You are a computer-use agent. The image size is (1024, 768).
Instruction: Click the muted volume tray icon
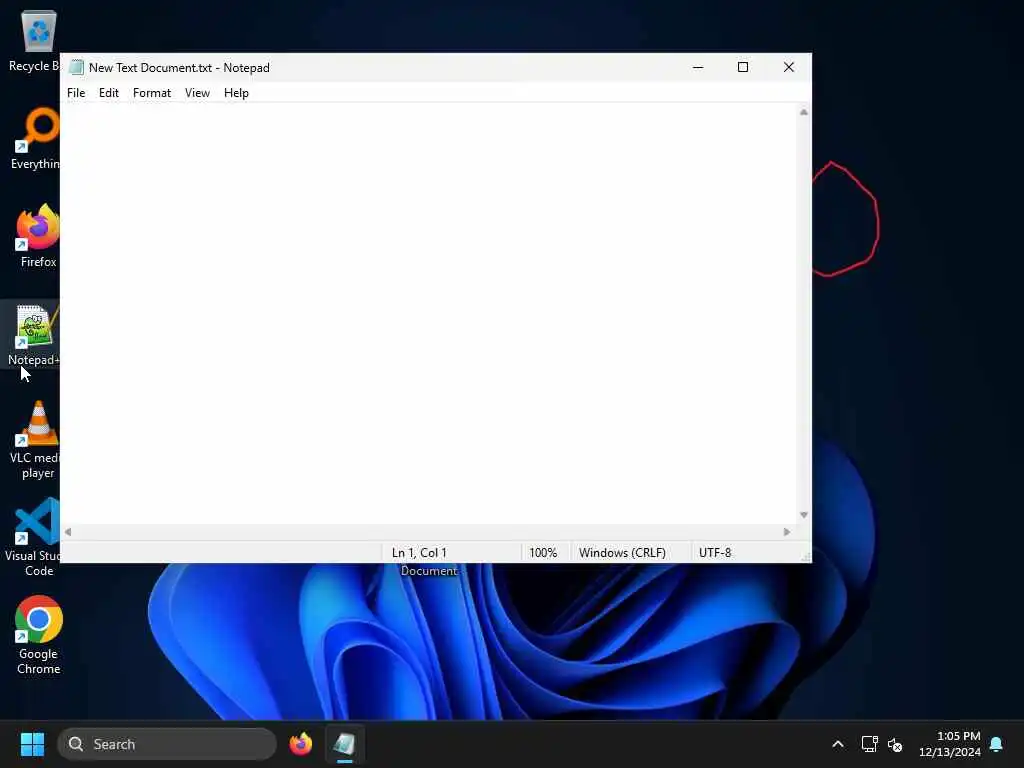tap(895, 744)
